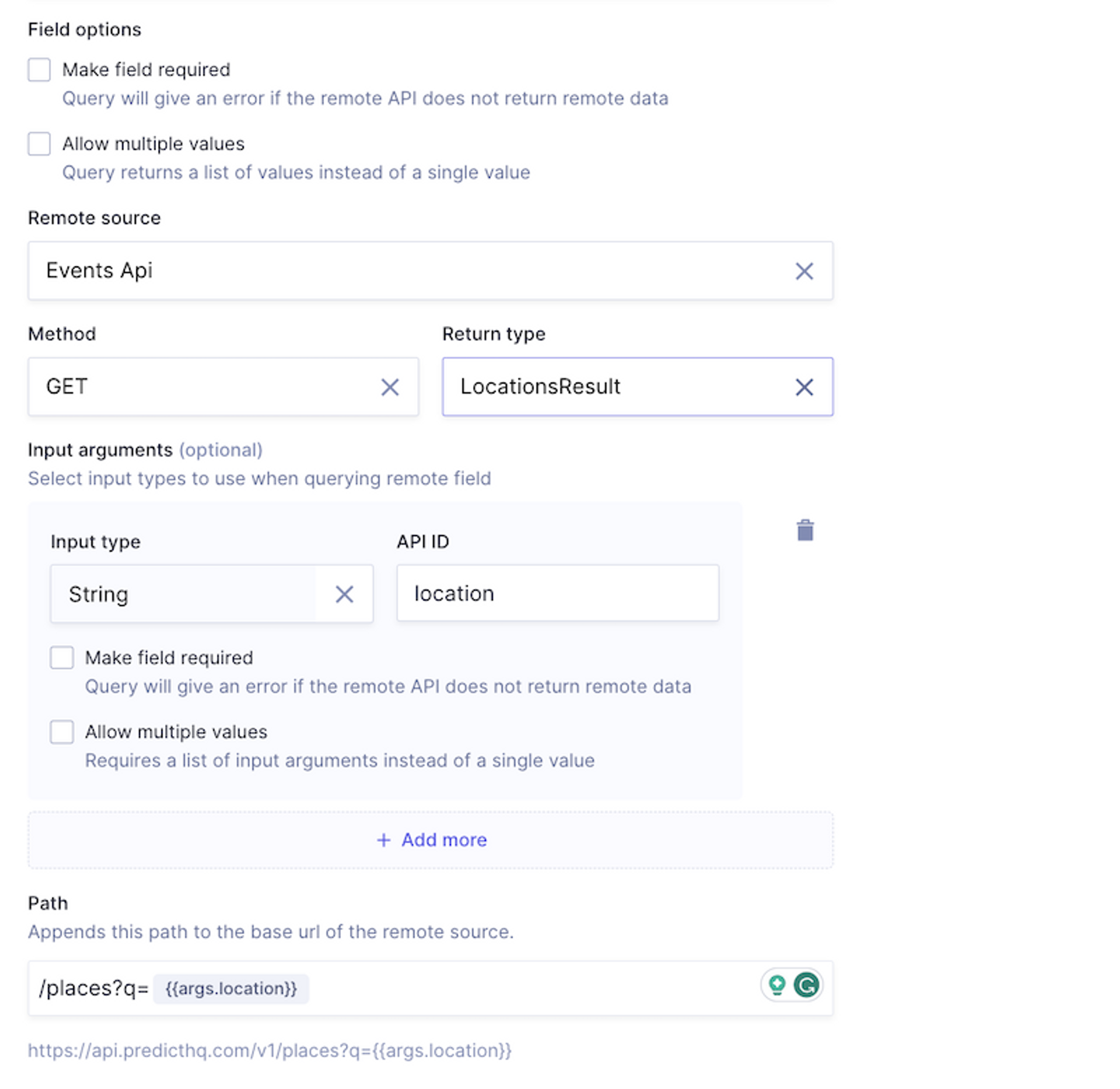Toggle top Allow multiple values checkbox
1120x1089 pixels.
[x=39, y=144]
